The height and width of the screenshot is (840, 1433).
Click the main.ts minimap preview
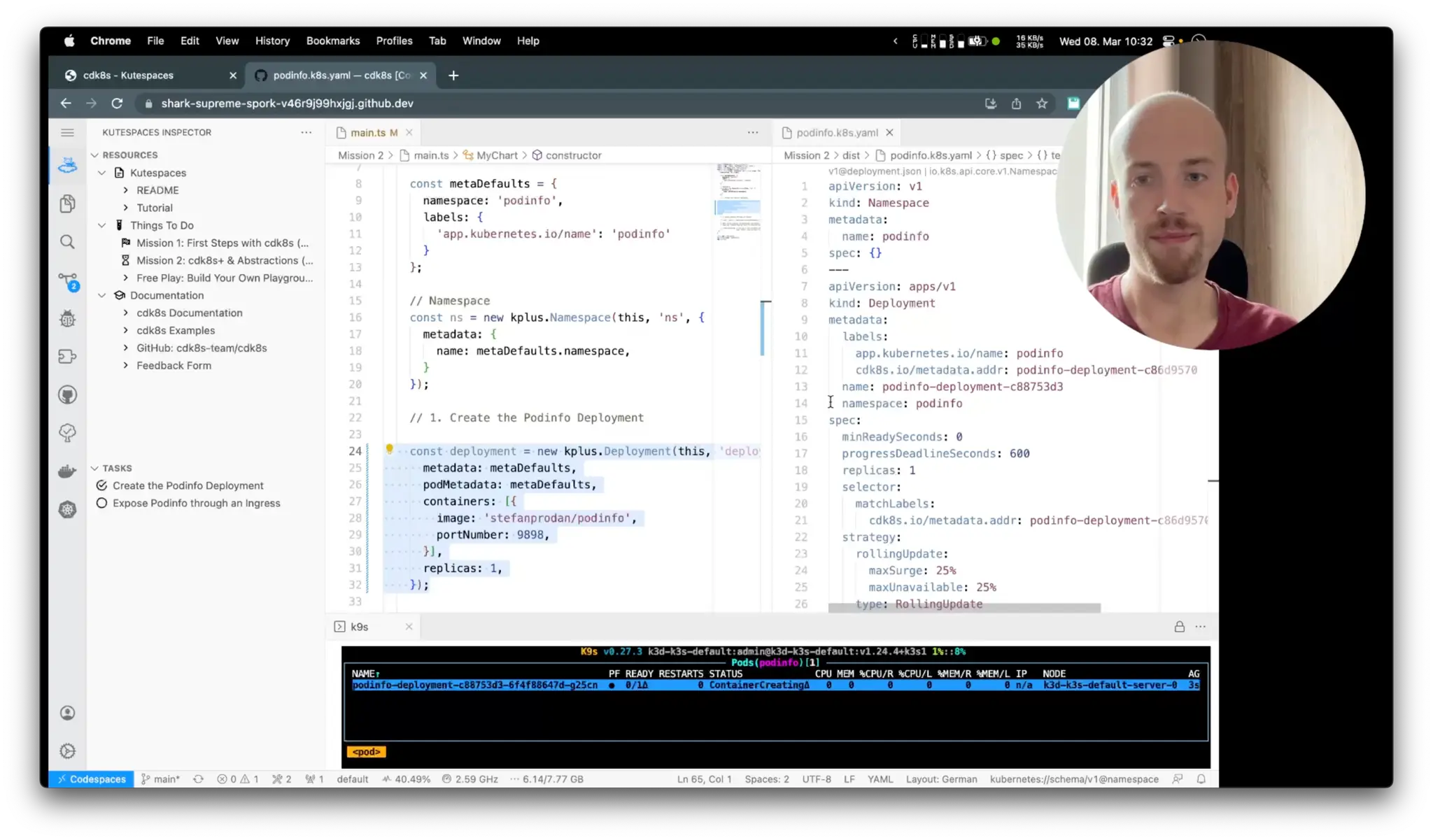click(x=737, y=203)
